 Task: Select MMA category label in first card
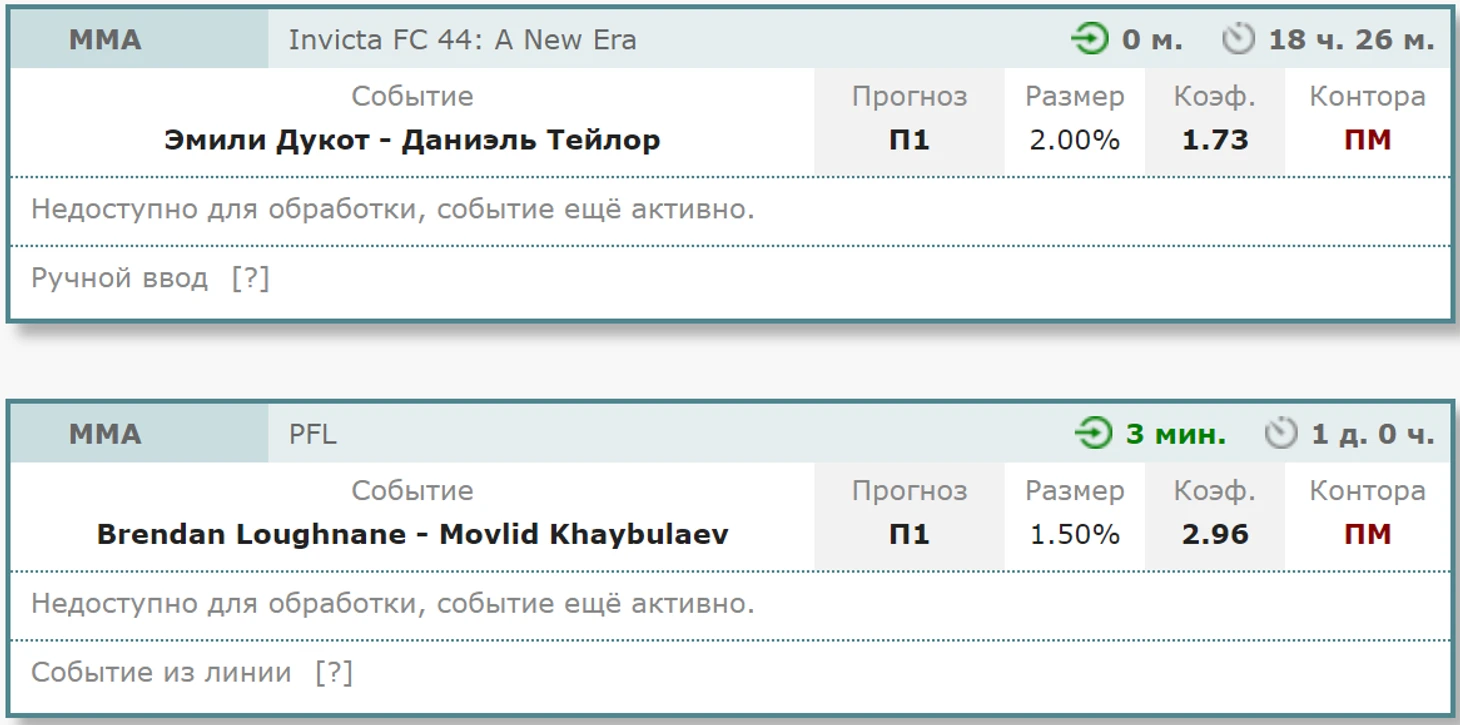[105, 40]
